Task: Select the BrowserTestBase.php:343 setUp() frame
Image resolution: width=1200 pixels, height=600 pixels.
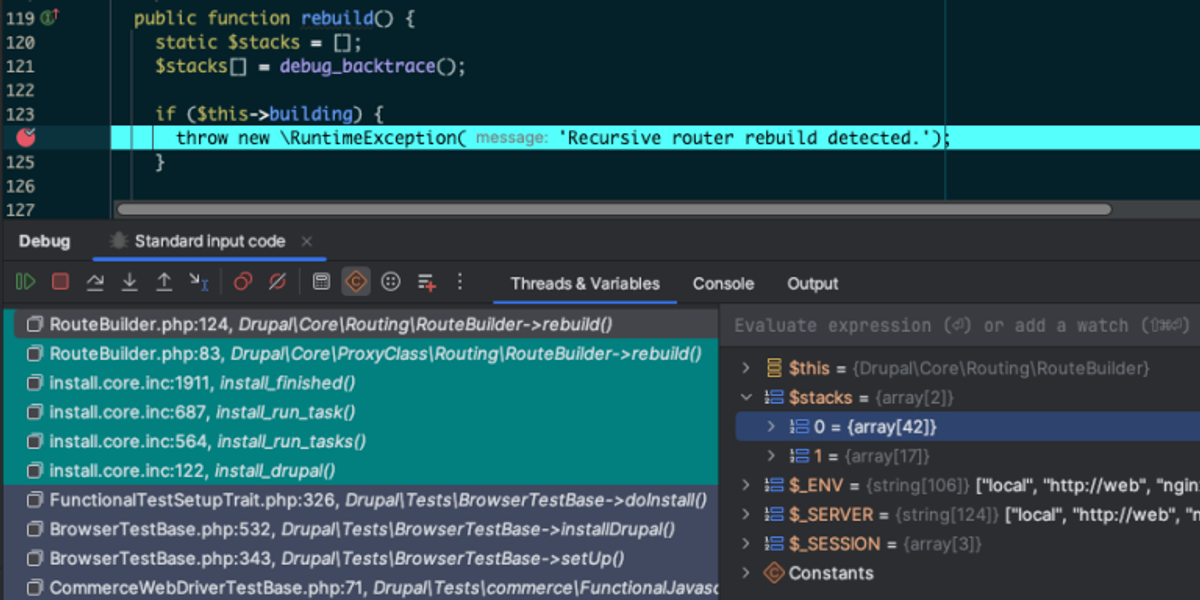Action: [x=360, y=558]
